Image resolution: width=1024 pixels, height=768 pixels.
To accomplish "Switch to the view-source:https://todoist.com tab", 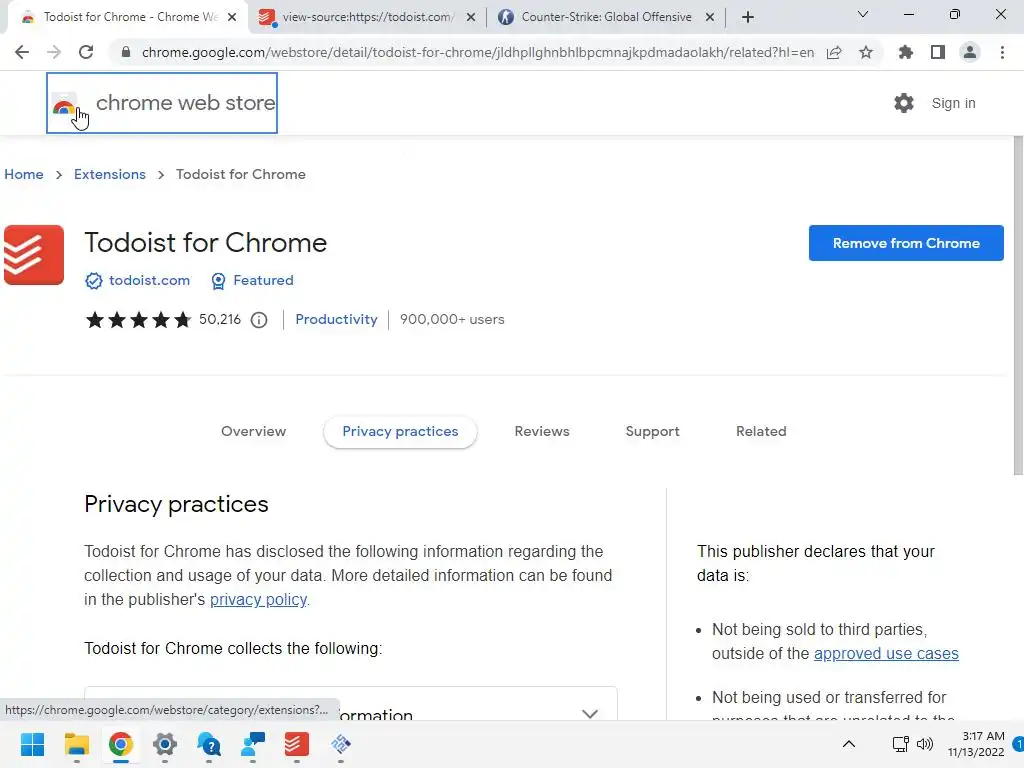I will (368, 17).
